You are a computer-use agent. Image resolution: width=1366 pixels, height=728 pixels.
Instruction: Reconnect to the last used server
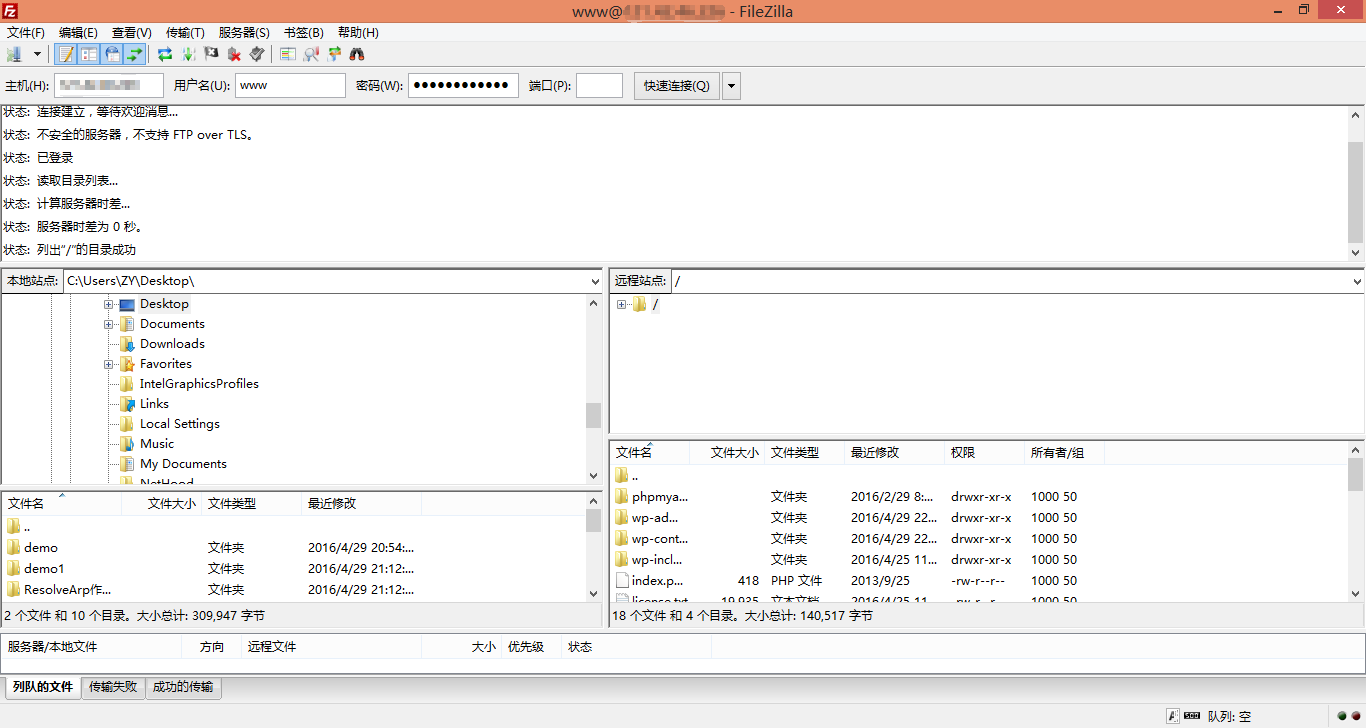click(257, 54)
